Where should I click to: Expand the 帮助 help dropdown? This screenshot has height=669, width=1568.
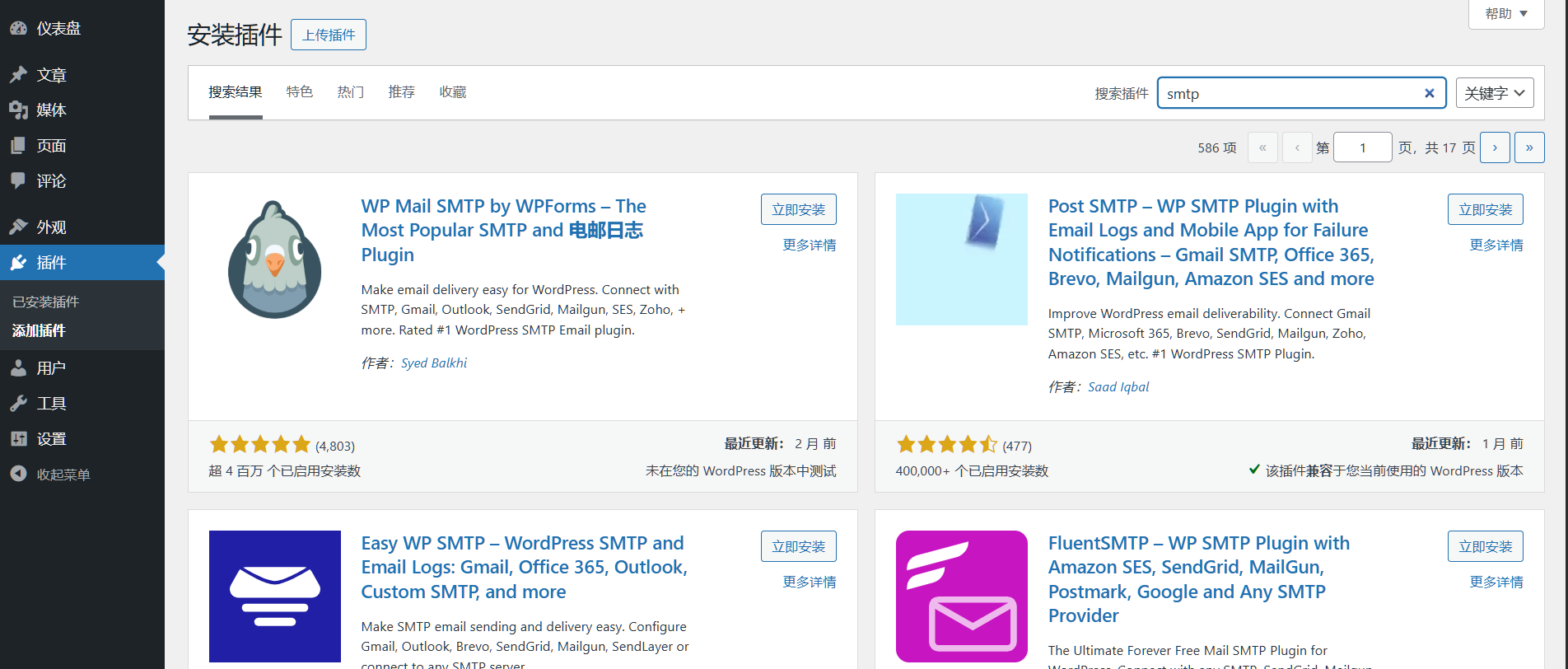(1506, 14)
